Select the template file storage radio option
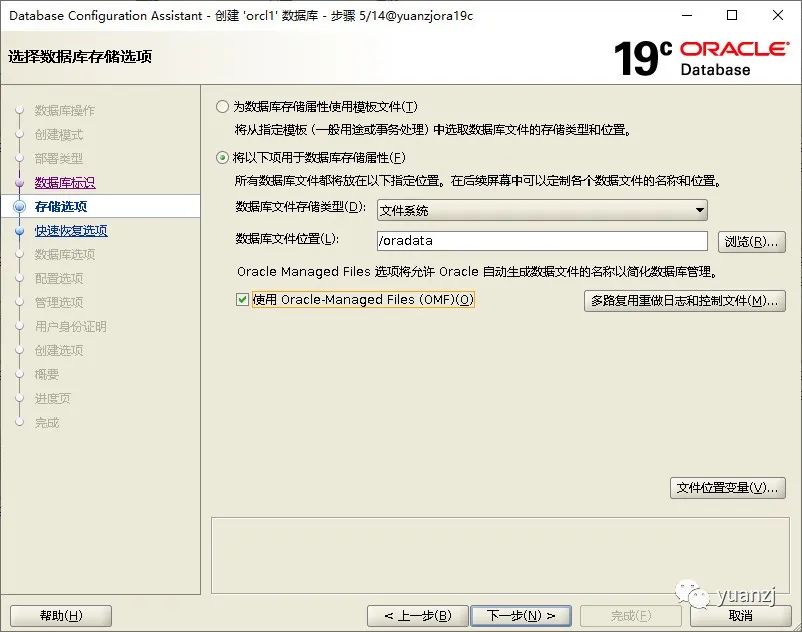 tap(222, 106)
